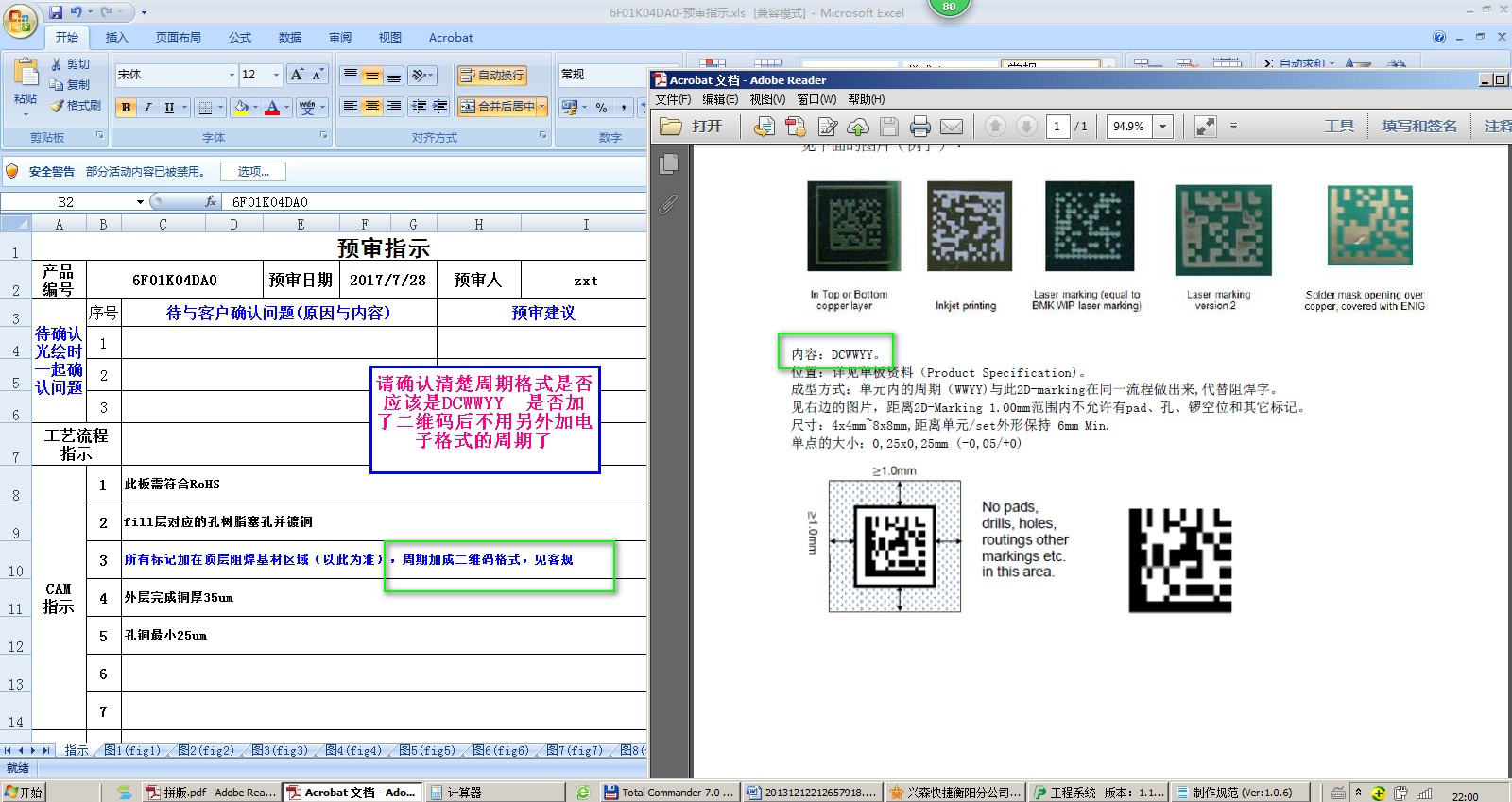This screenshot has width=1512, height=802.
Task: Toggle left text alignment
Action: pyautogui.click(x=351, y=107)
